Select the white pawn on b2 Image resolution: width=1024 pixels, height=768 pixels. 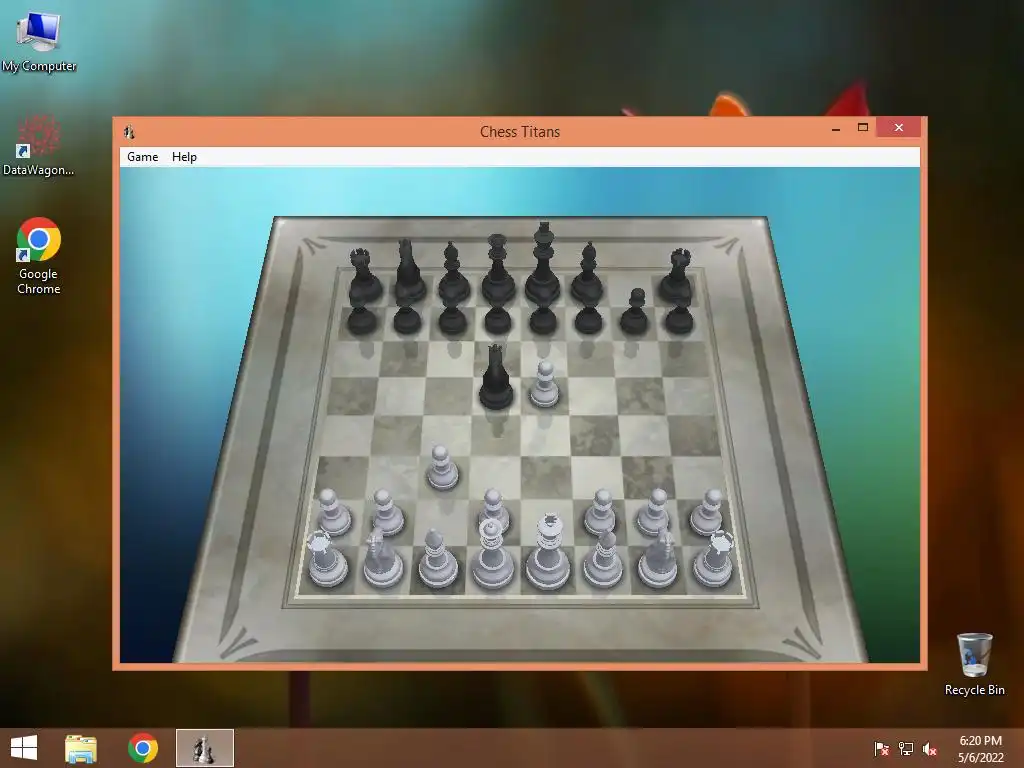(x=387, y=512)
